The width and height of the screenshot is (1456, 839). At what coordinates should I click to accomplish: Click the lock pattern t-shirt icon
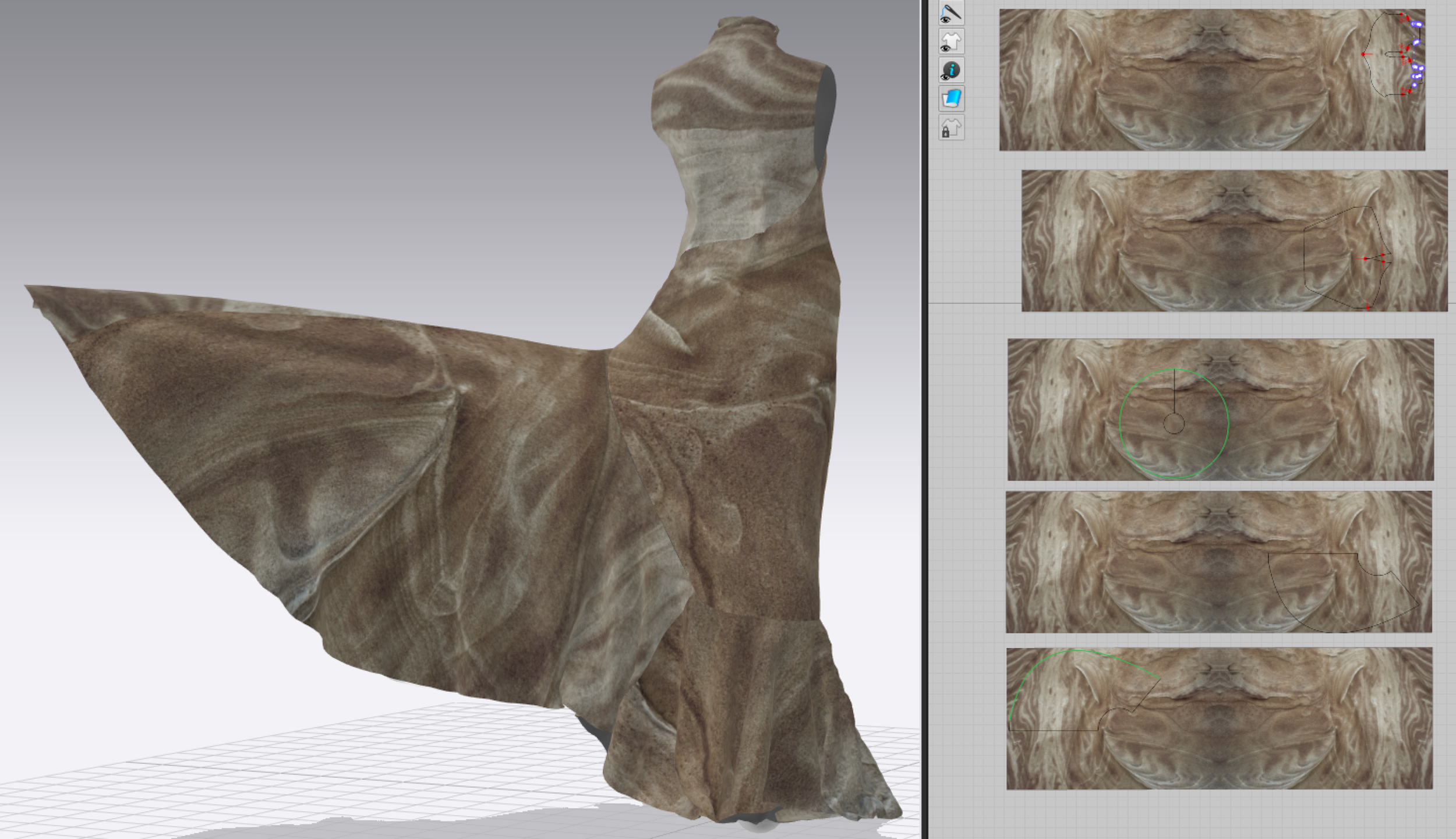pos(951,127)
